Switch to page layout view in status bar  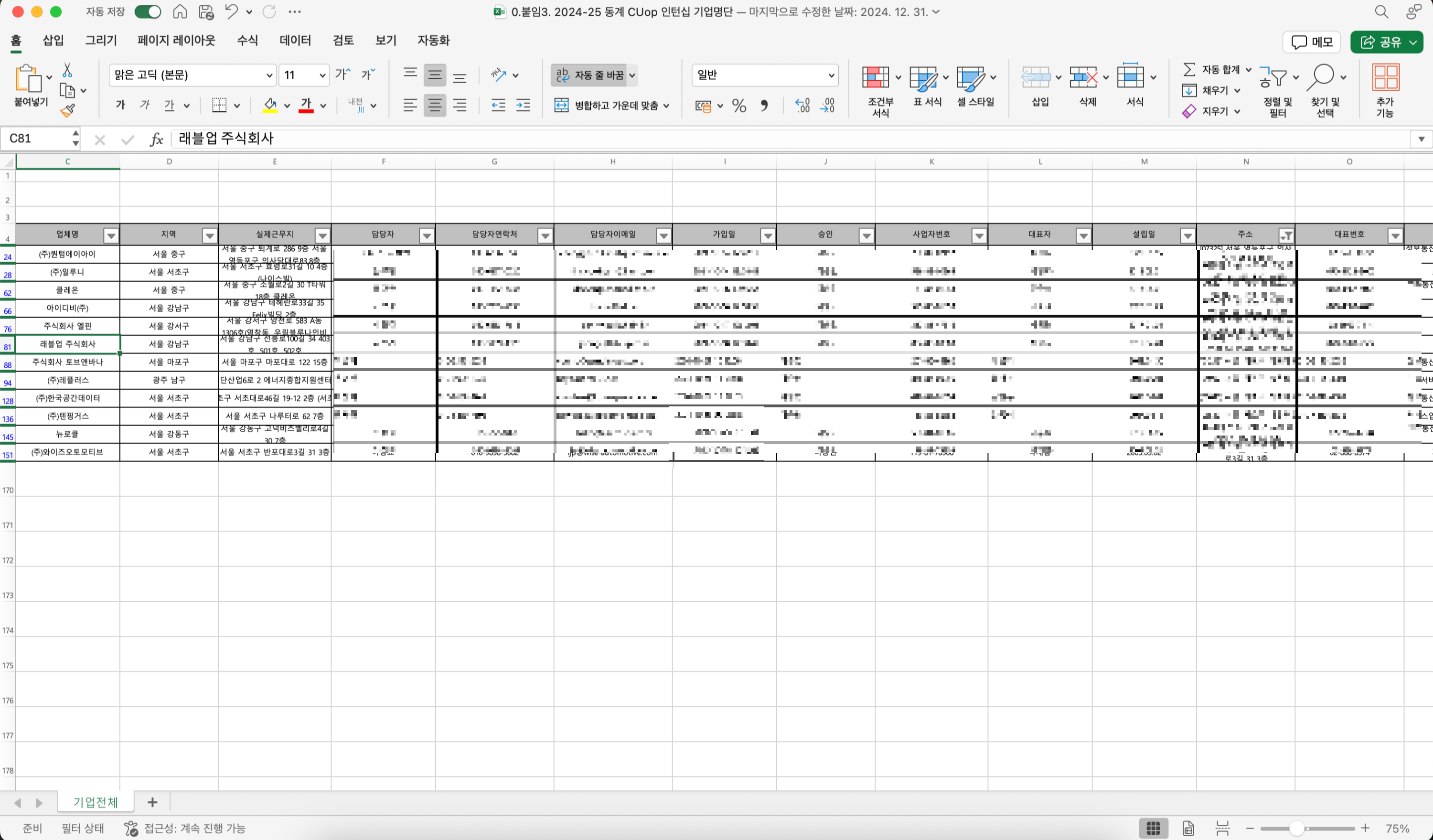[1188, 828]
